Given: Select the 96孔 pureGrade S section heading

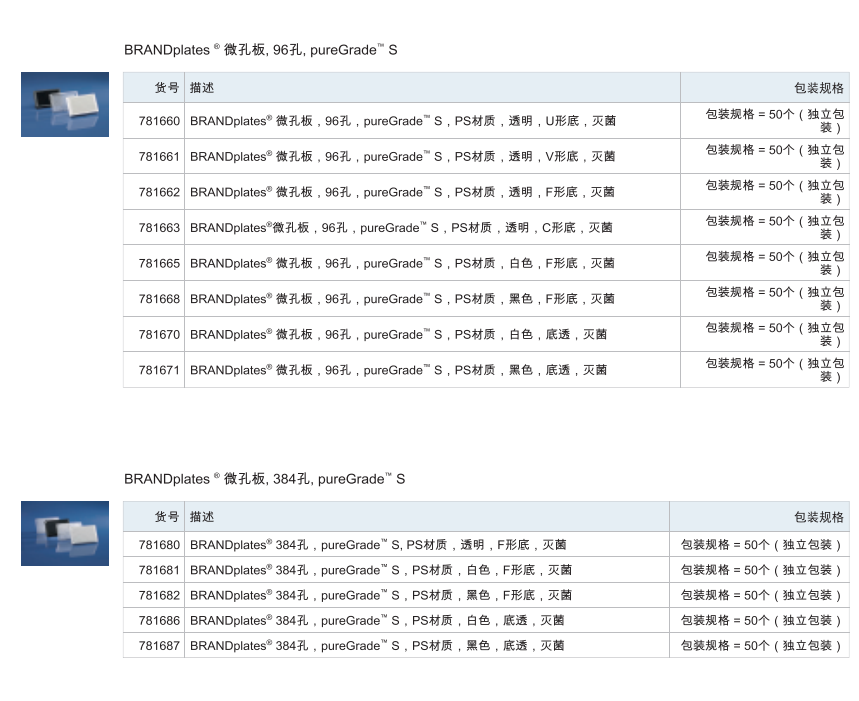Looking at the screenshot, I should [261, 50].
